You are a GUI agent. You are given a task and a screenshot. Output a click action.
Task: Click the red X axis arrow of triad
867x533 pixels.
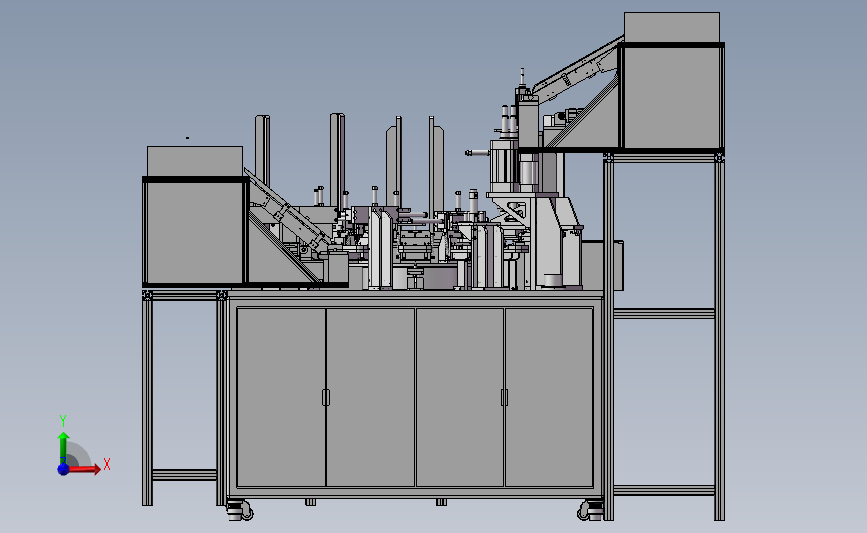coord(84,469)
